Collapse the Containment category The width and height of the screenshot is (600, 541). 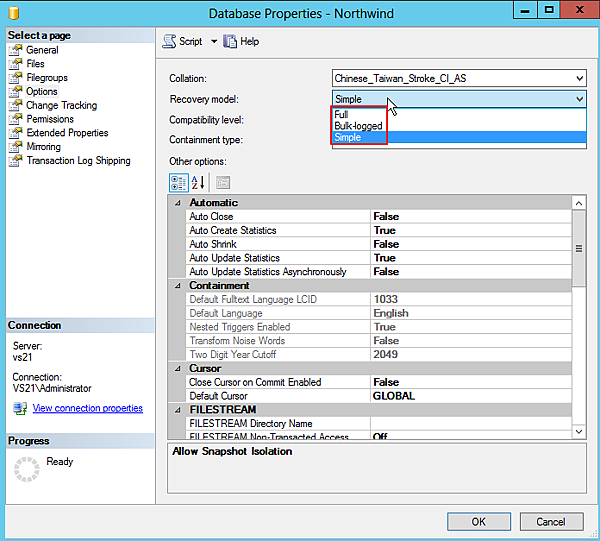(178, 286)
